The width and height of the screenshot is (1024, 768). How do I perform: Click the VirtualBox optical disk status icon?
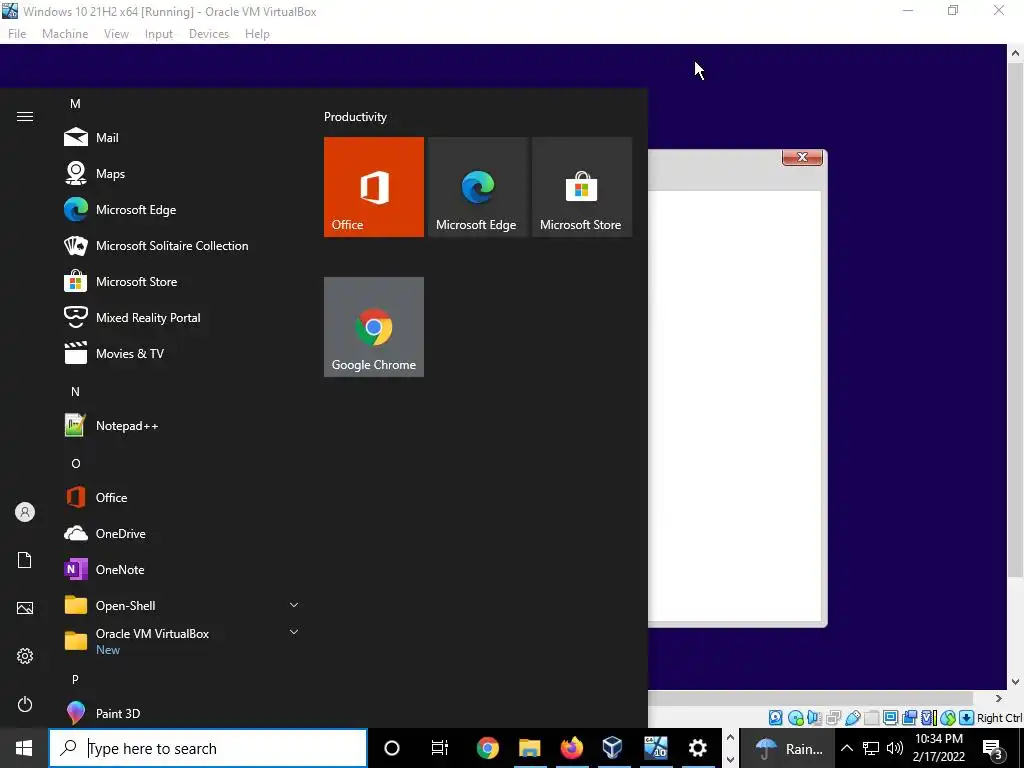coord(795,718)
